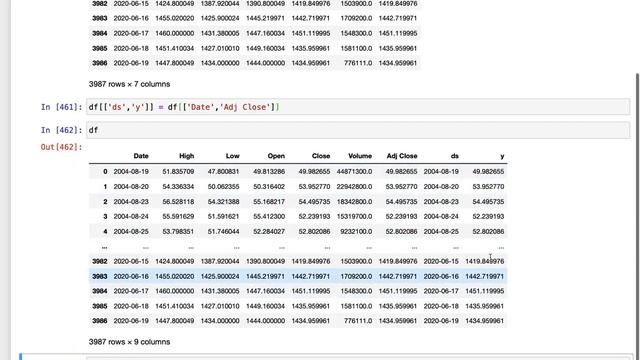The width and height of the screenshot is (640, 360).
Task: Click High value 53.798351
Action: point(178,231)
